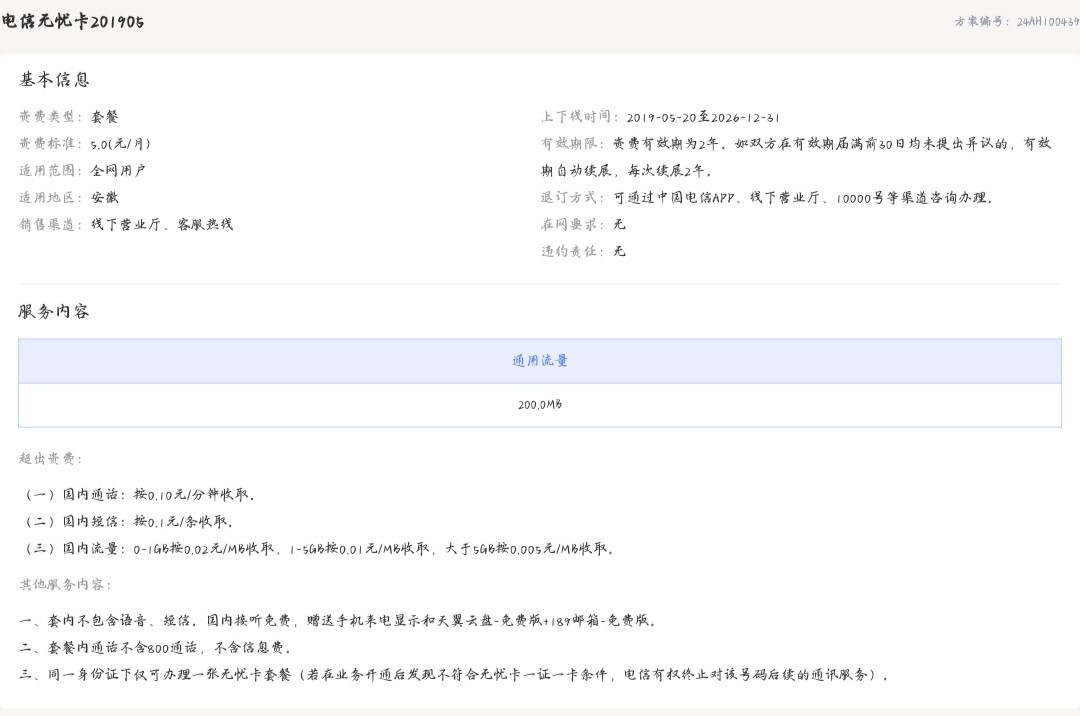Click the 国内通话 0.10元/分钟 line

click(x=140, y=494)
